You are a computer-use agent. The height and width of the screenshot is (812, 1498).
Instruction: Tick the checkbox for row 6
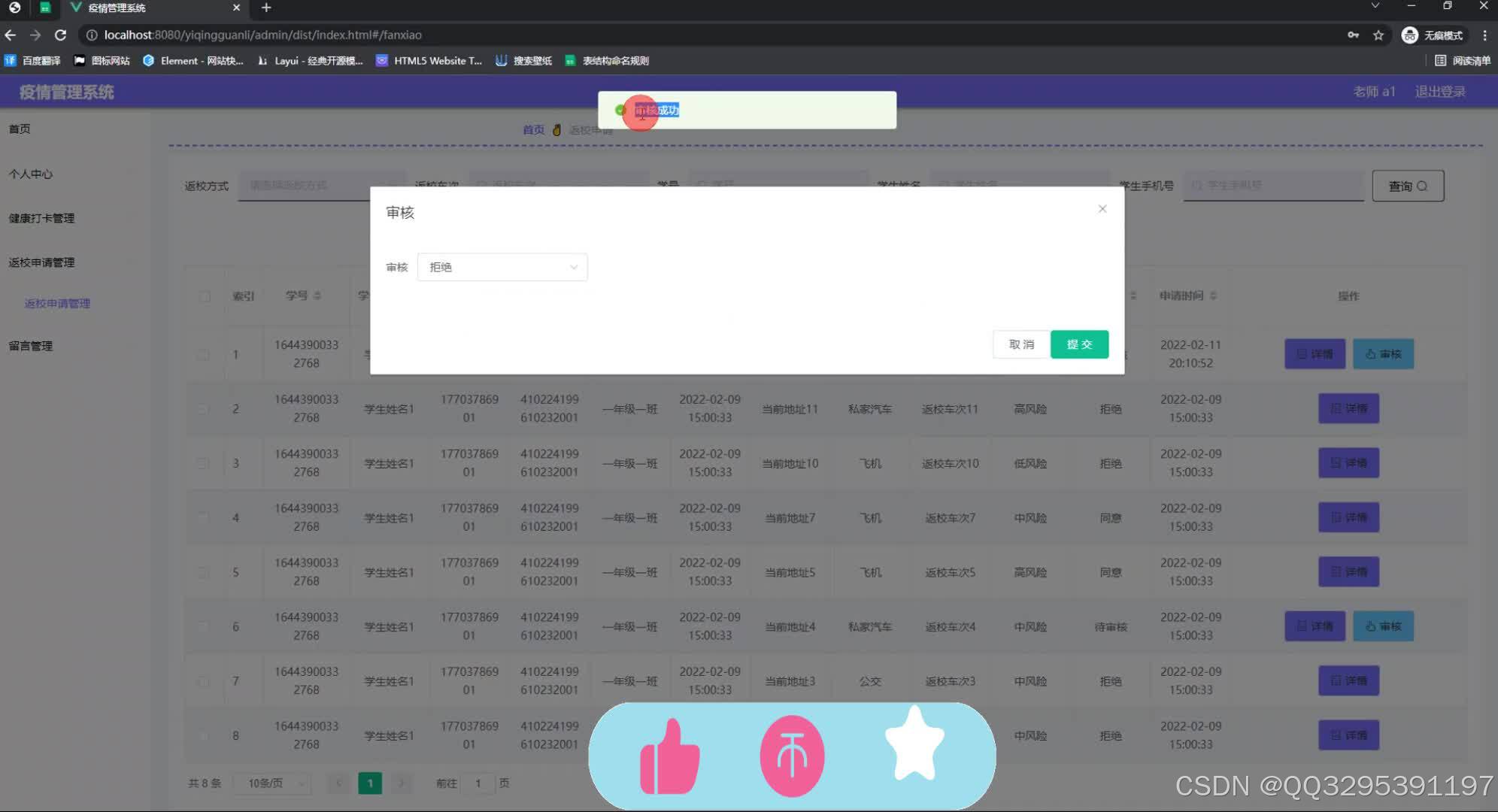click(x=203, y=626)
